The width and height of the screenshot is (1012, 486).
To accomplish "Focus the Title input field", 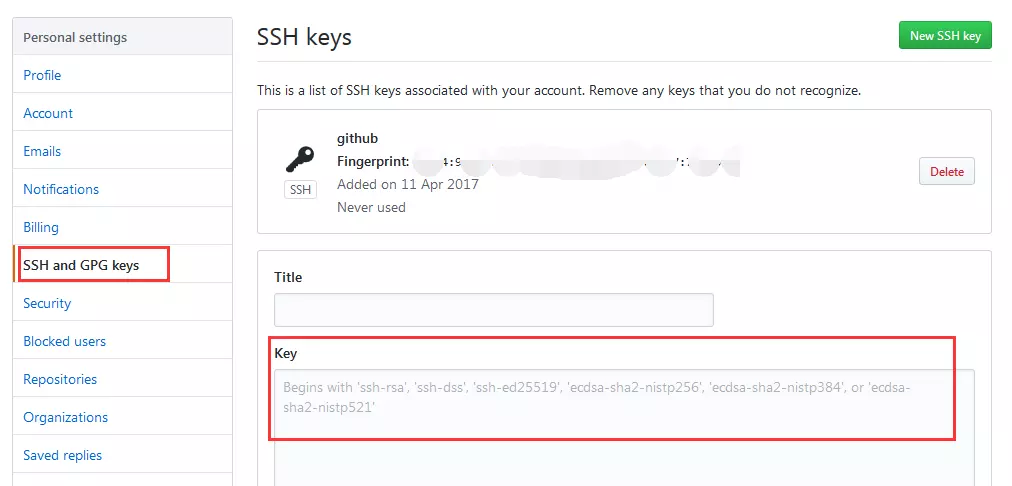I will coord(494,310).
